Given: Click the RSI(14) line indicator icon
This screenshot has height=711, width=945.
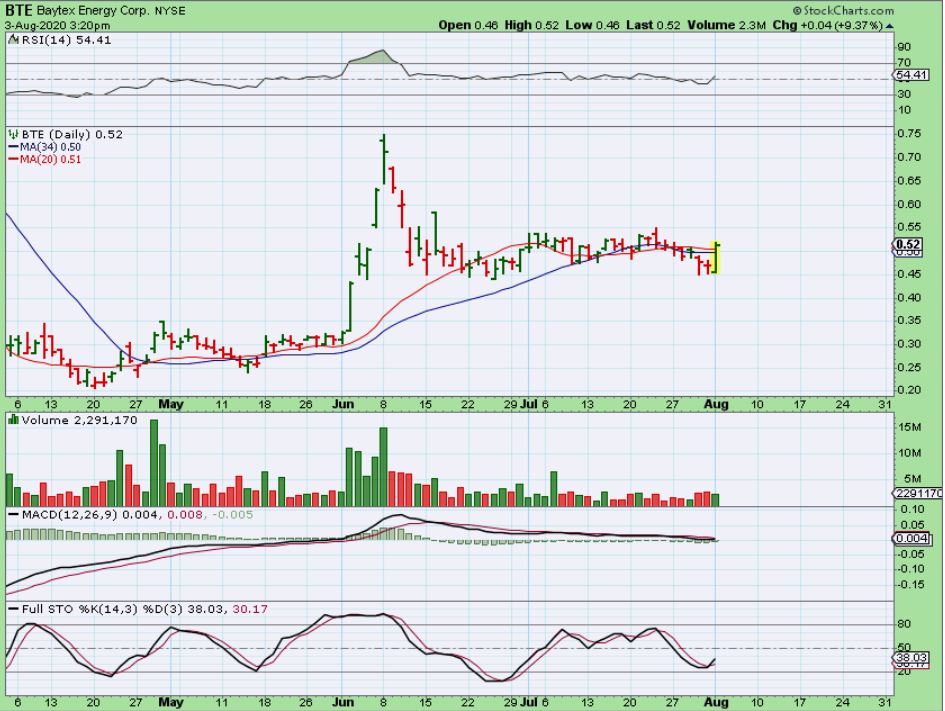Looking at the screenshot, I should [12, 39].
